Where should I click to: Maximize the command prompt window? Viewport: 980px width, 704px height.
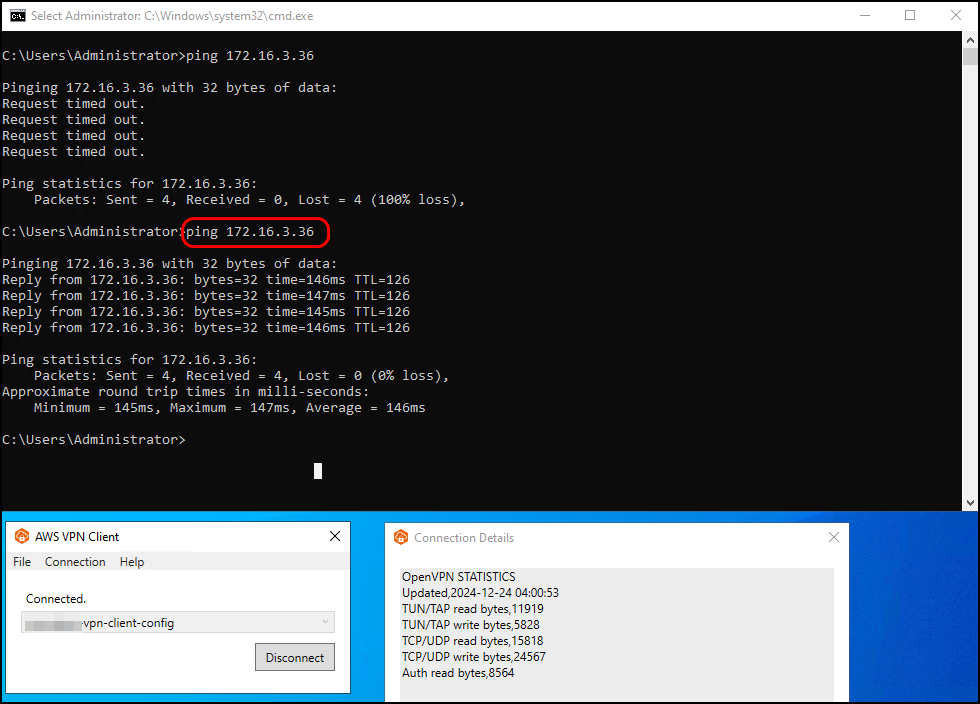[x=910, y=16]
